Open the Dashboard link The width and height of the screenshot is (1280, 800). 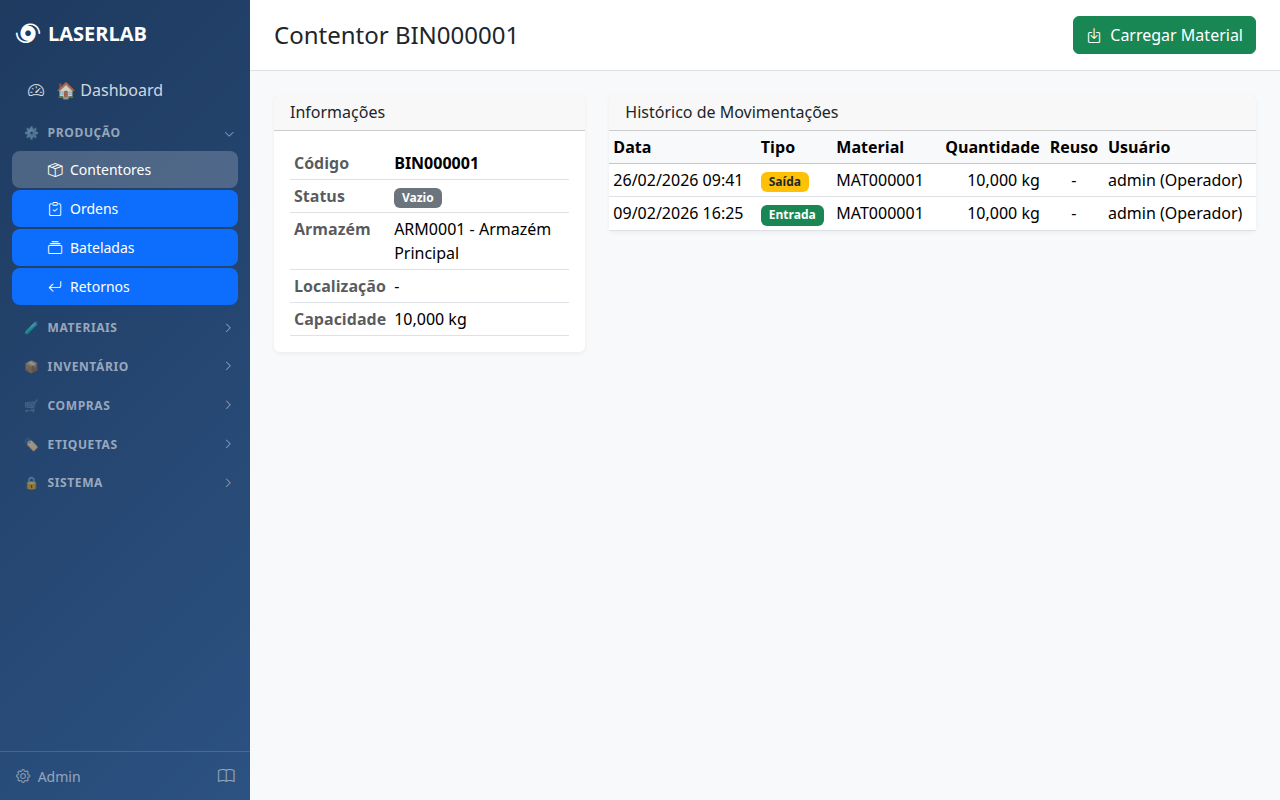[x=121, y=90]
